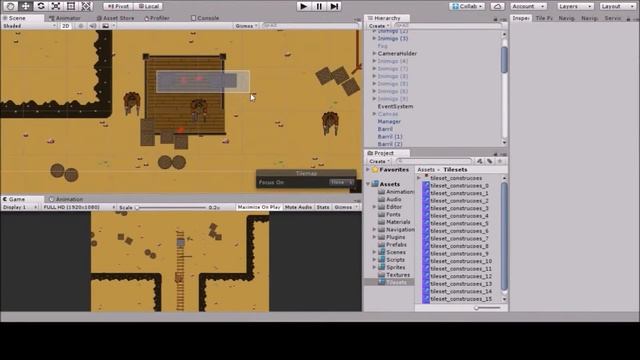This screenshot has width=640, height=360.
Task: Open the Tile Palette tab
Action: (544, 18)
